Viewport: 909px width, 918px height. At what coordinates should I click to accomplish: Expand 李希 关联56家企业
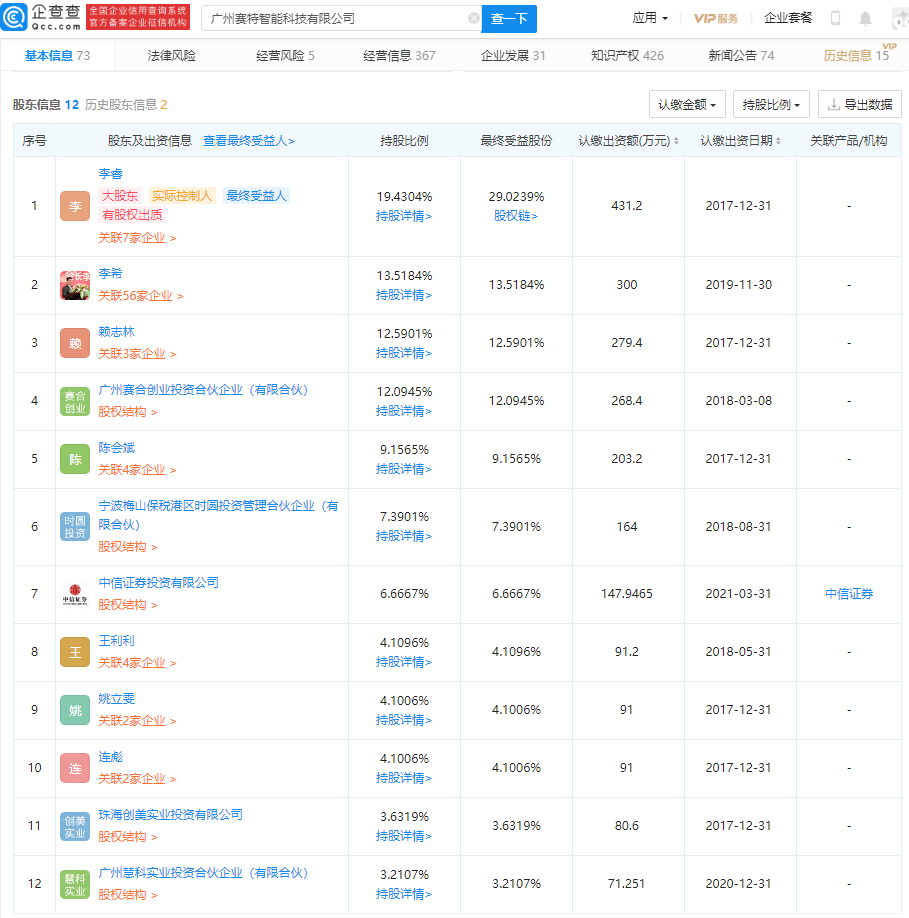(x=140, y=296)
